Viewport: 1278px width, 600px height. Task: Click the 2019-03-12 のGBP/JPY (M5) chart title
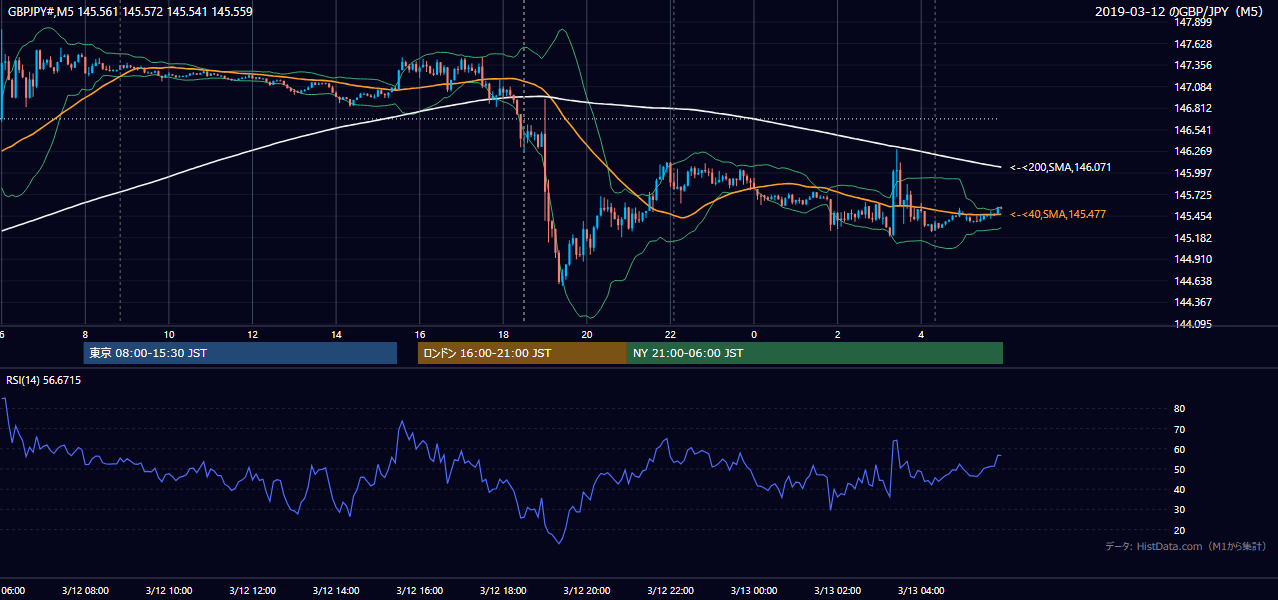tap(1181, 11)
